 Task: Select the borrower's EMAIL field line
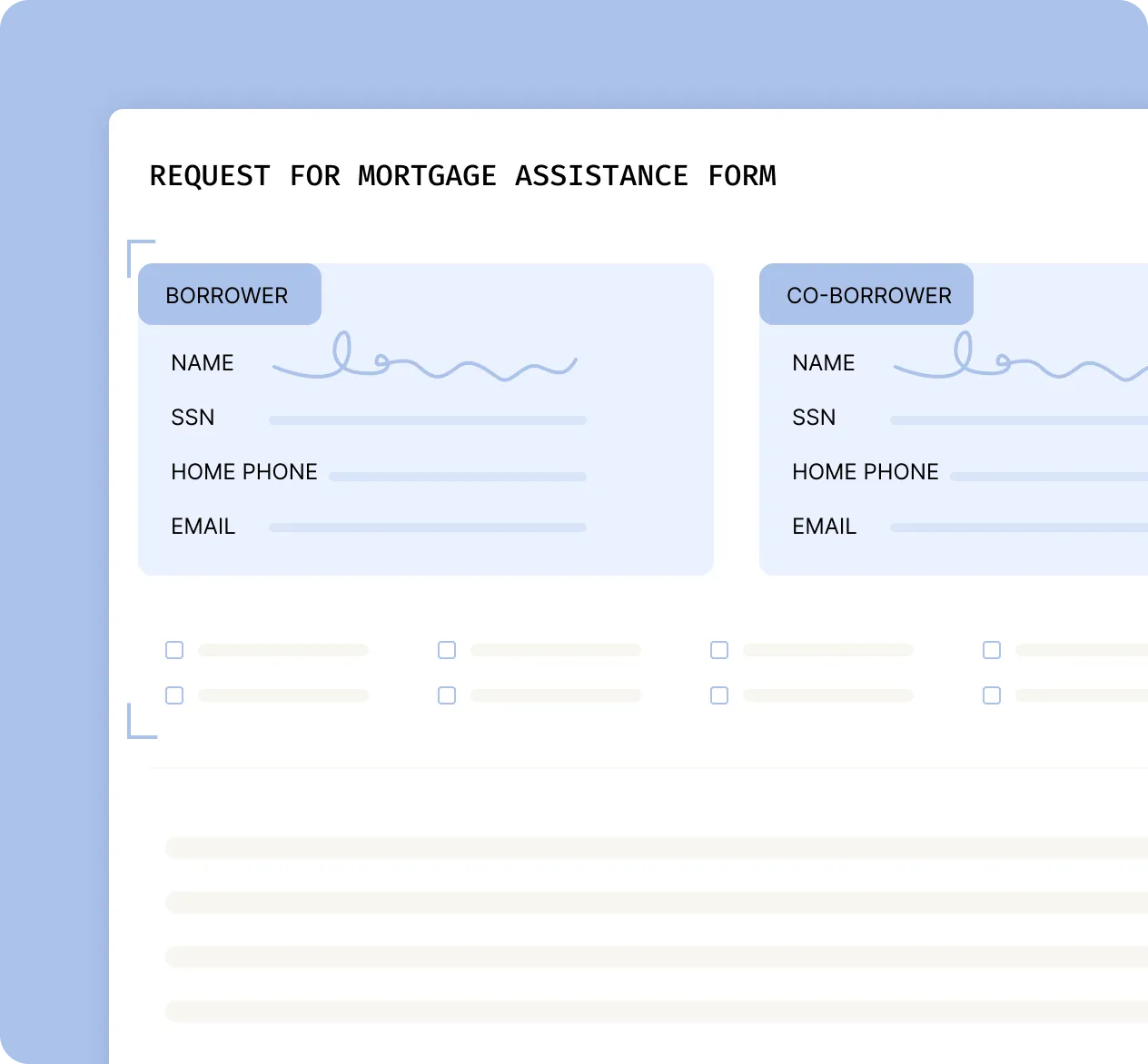(428, 527)
